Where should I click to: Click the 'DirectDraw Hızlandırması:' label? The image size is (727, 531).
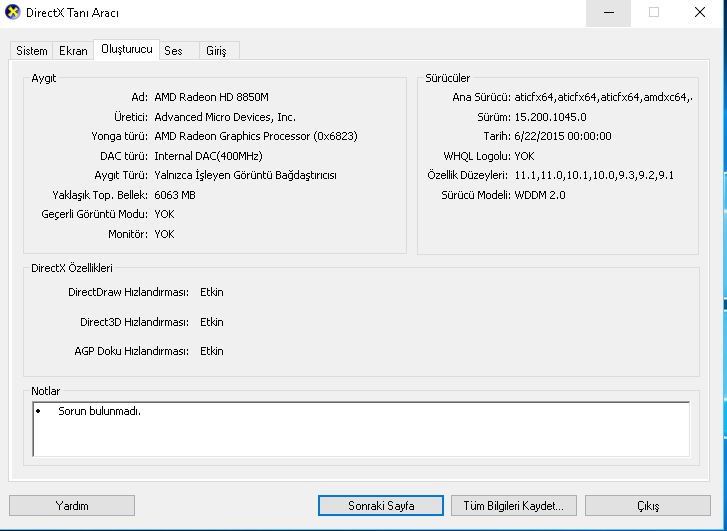[128, 292]
